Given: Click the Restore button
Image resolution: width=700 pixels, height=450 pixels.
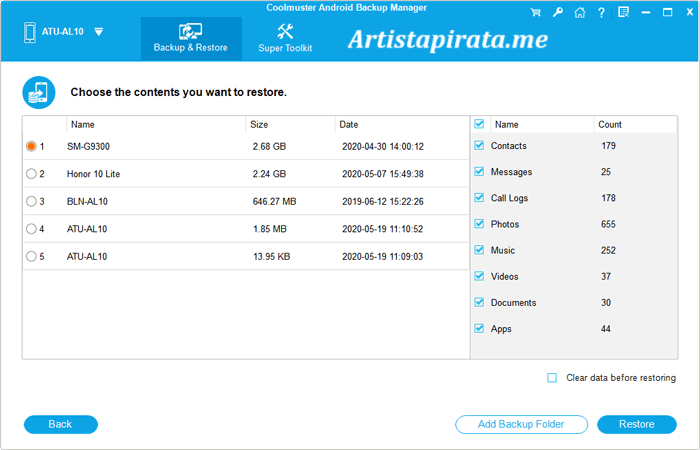Looking at the screenshot, I should point(637,424).
